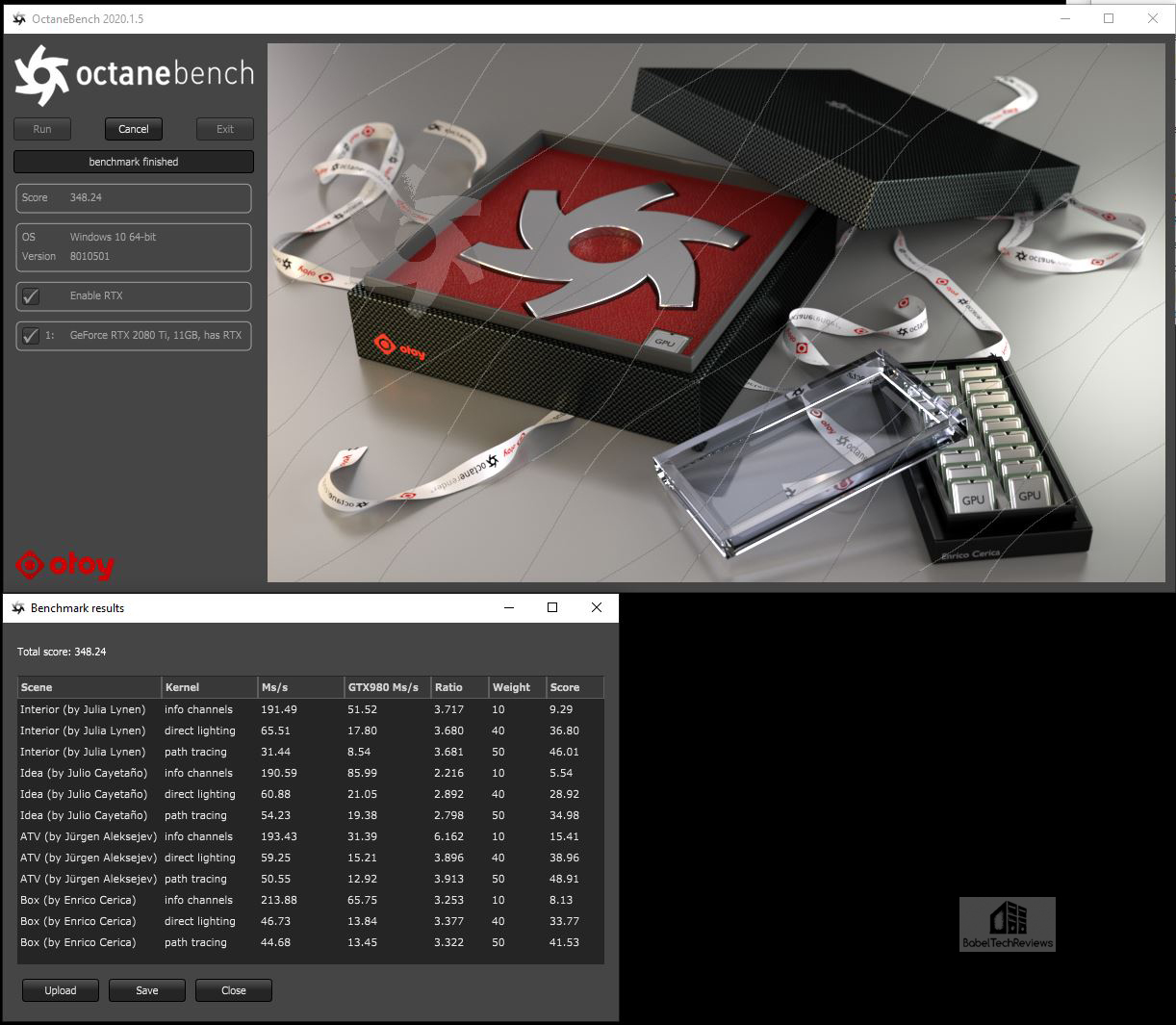Click the 2.216 ratio cell
The height and width of the screenshot is (1025, 1176).
click(448, 773)
